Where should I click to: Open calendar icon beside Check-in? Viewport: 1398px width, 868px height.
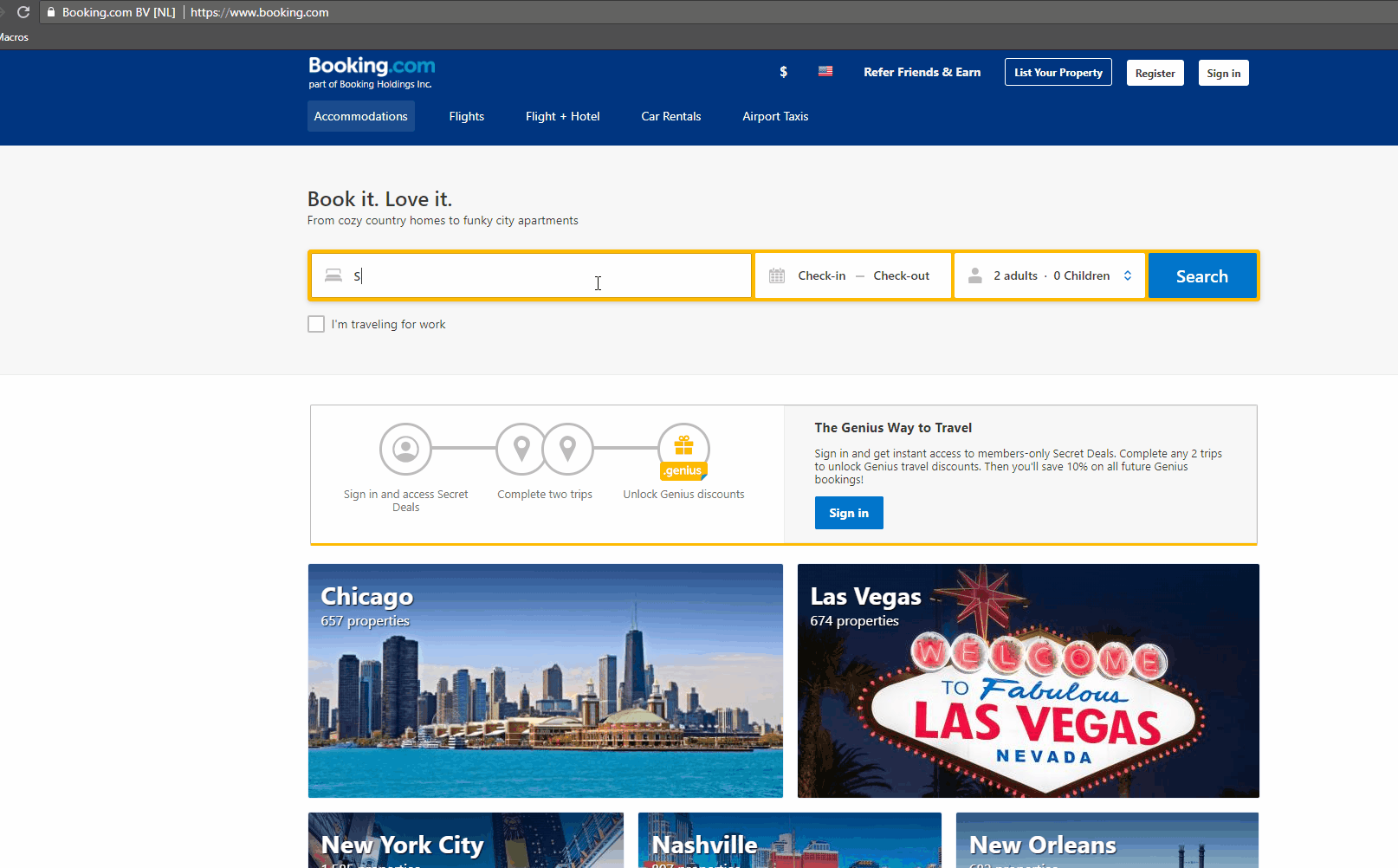[777, 275]
